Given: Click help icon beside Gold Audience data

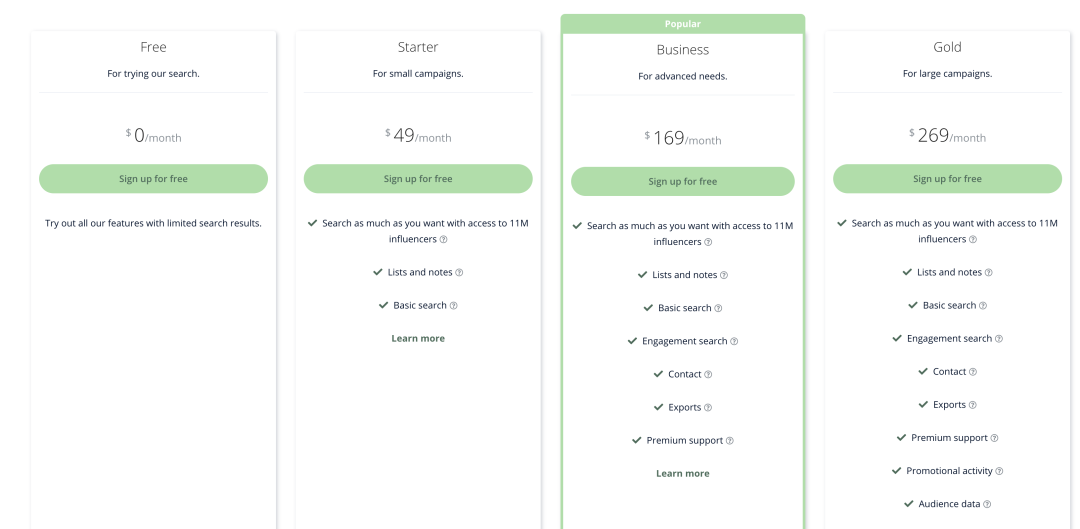Looking at the screenshot, I should tap(987, 505).
